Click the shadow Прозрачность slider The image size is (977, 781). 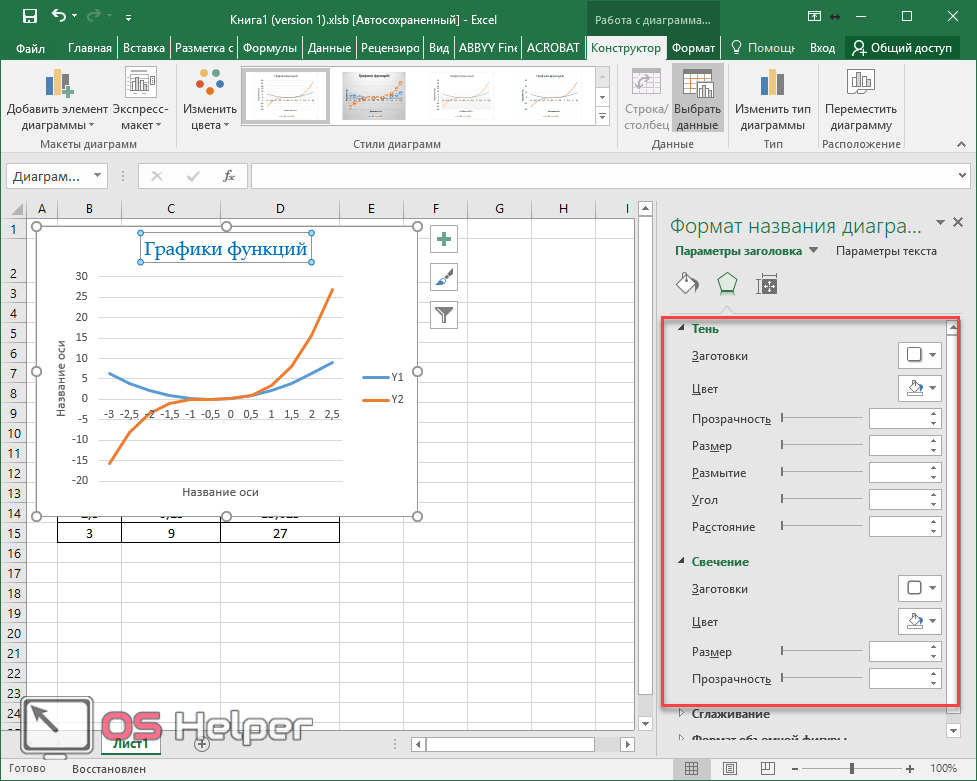pos(822,418)
